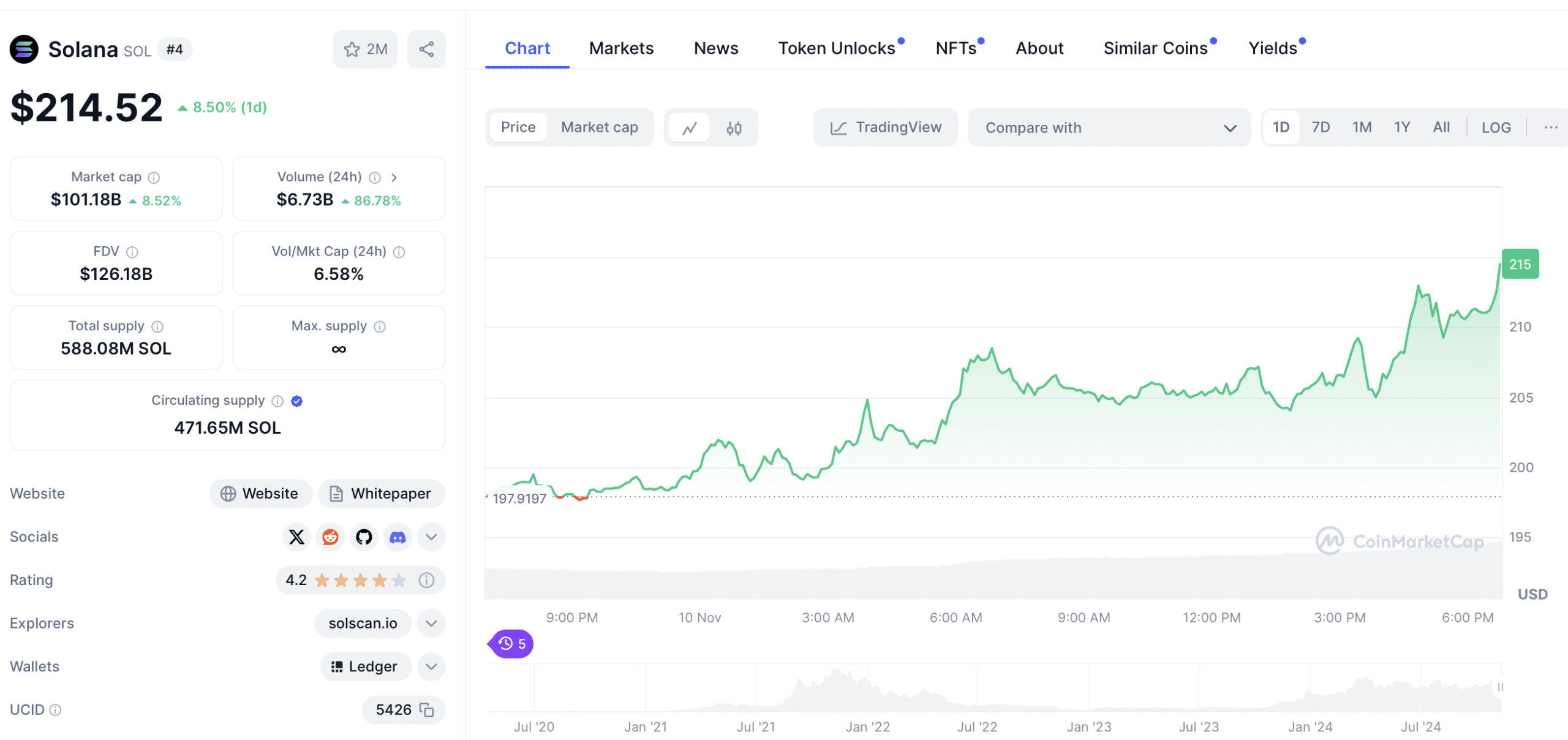1568x740 pixels.
Task: Open the more chart options ellipsis
Action: (x=1551, y=127)
